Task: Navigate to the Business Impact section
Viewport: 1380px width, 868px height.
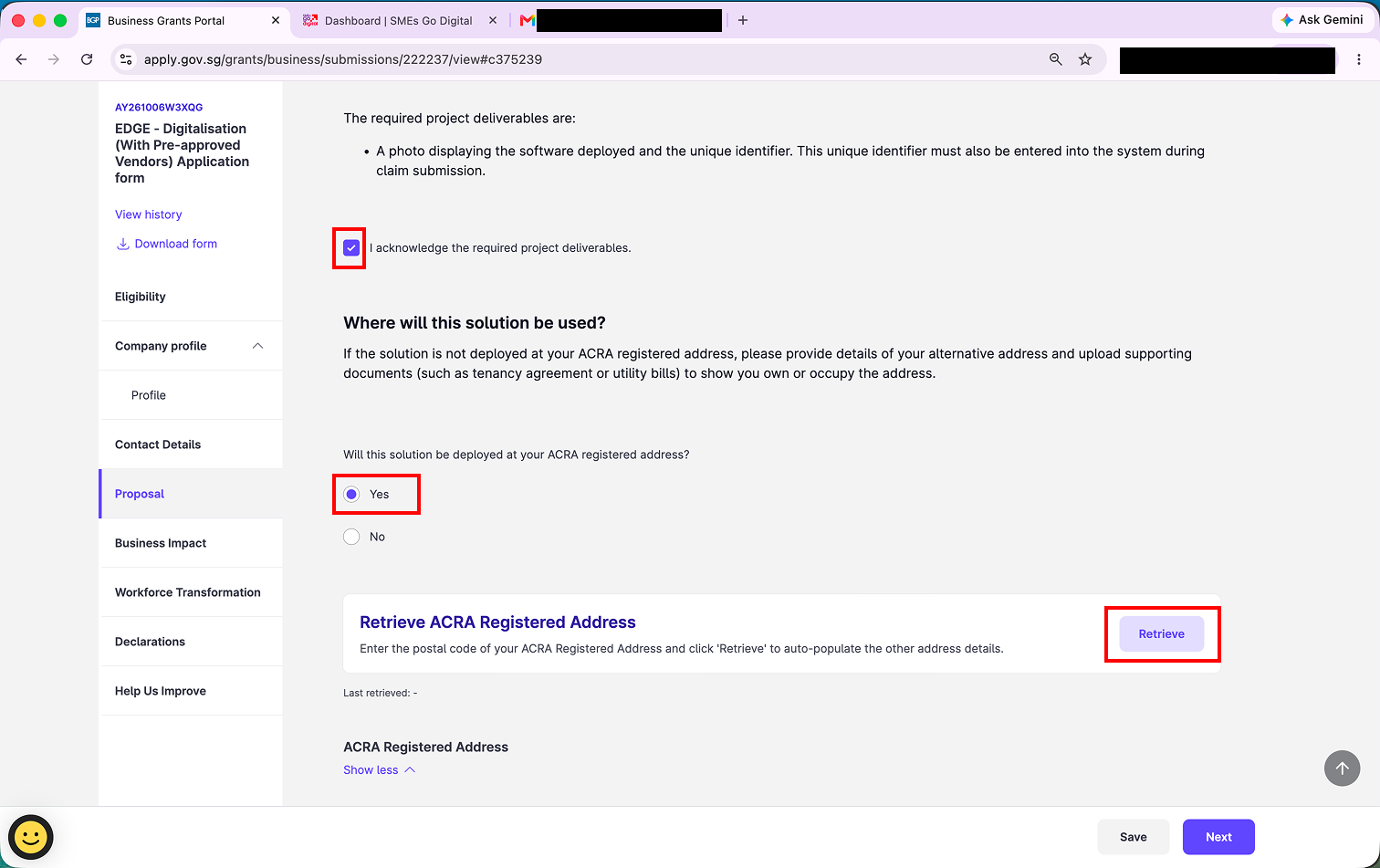Action: 191,543
